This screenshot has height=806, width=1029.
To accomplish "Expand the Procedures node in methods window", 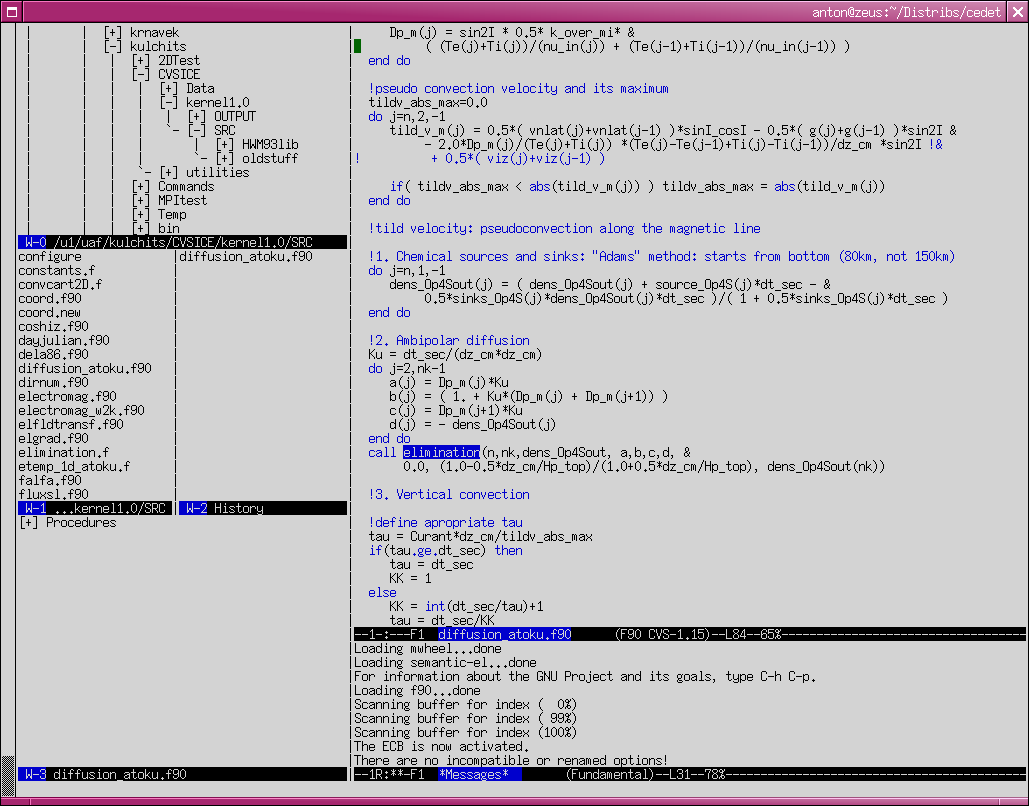I will pyautogui.click(x=29, y=523).
